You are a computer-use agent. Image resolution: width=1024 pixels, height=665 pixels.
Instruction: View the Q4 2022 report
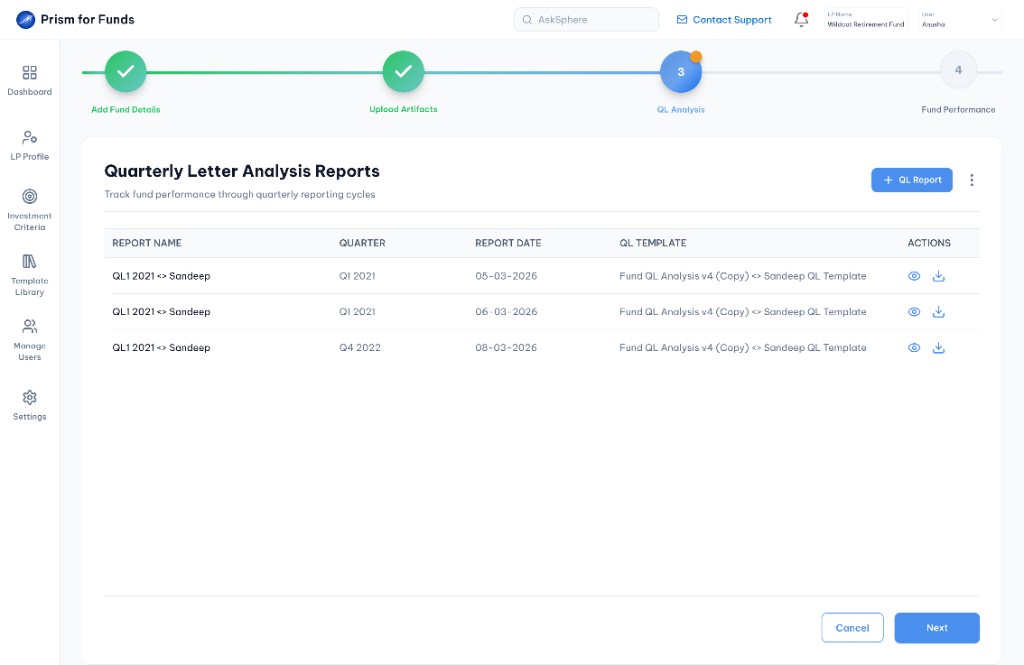914,348
